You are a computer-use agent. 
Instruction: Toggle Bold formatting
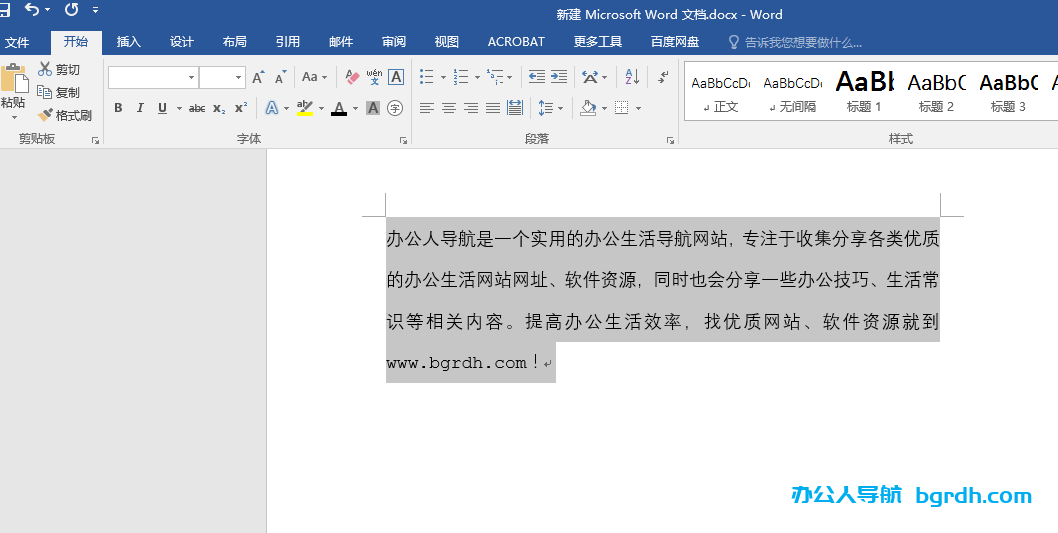118,108
